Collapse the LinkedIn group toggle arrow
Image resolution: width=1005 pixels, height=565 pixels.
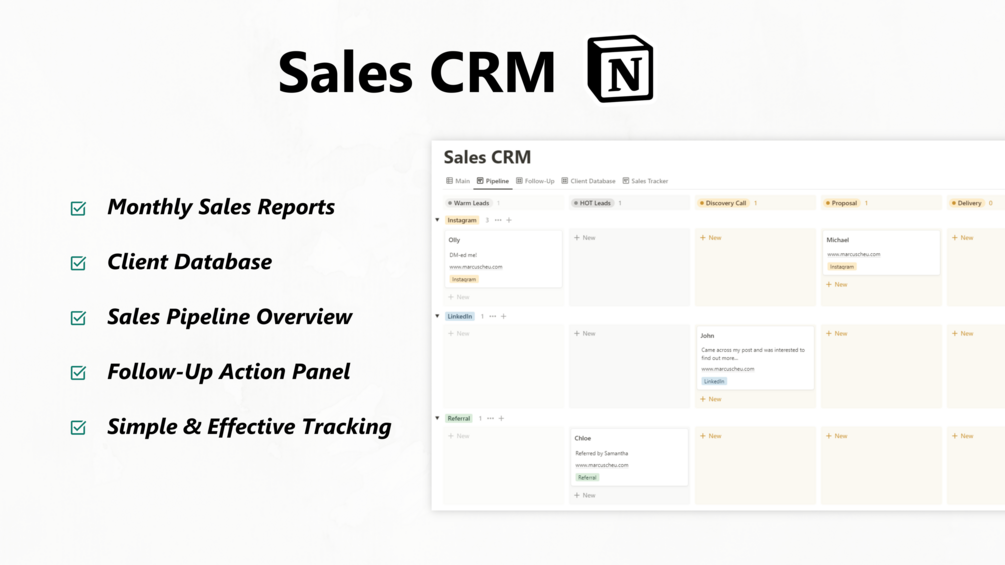(437, 316)
